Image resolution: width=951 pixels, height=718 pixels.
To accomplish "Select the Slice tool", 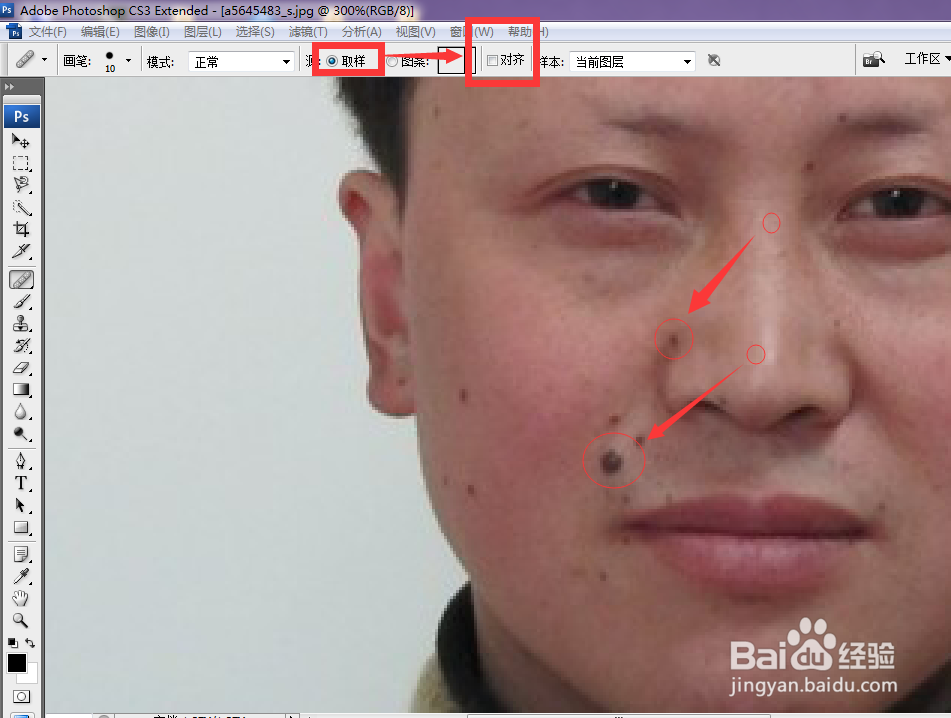I will (x=21, y=251).
